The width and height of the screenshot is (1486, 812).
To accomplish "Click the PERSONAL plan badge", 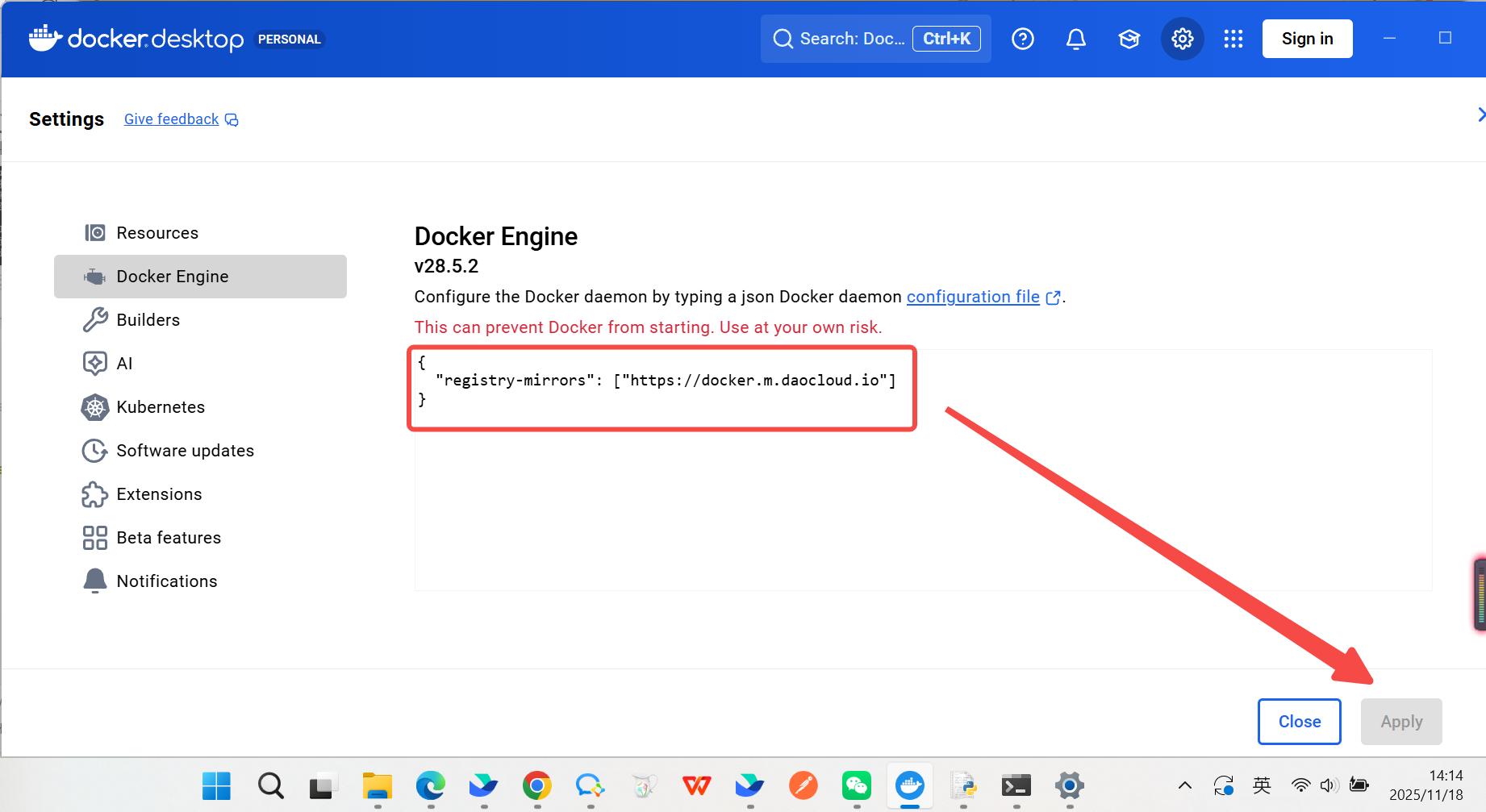I will point(290,39).
